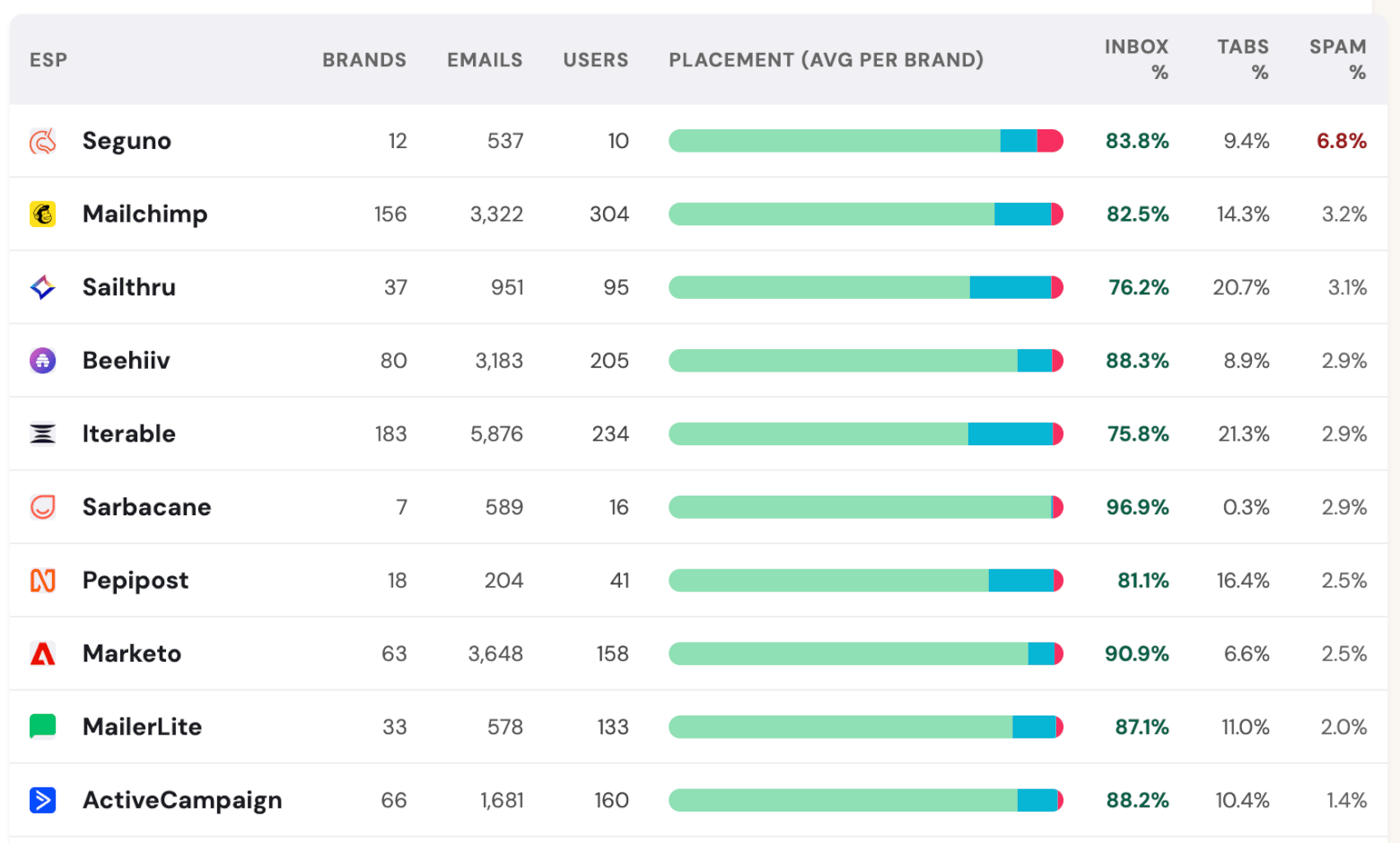Click Beehiiv's 3,183 emails count
The width and height of the screenshot is (1400, 843).
pyautogui.click(x=499, y=360)
